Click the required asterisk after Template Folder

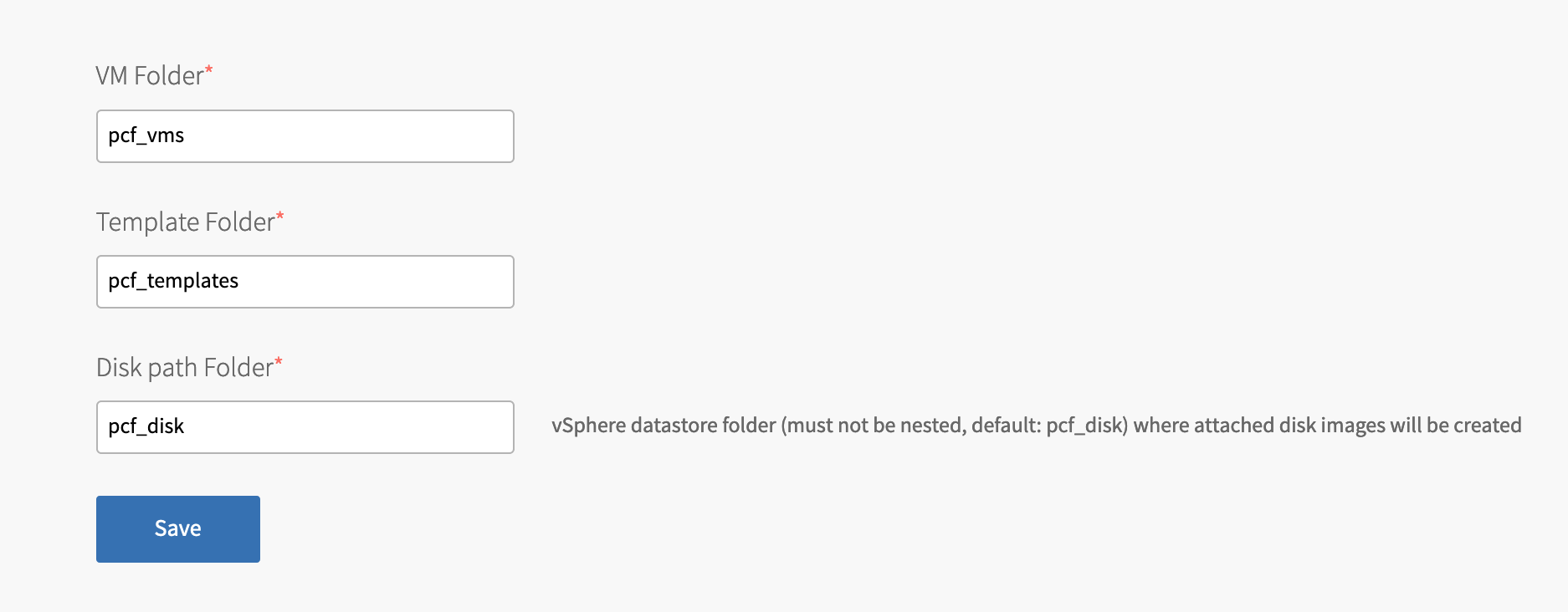(x=280, y=217)
